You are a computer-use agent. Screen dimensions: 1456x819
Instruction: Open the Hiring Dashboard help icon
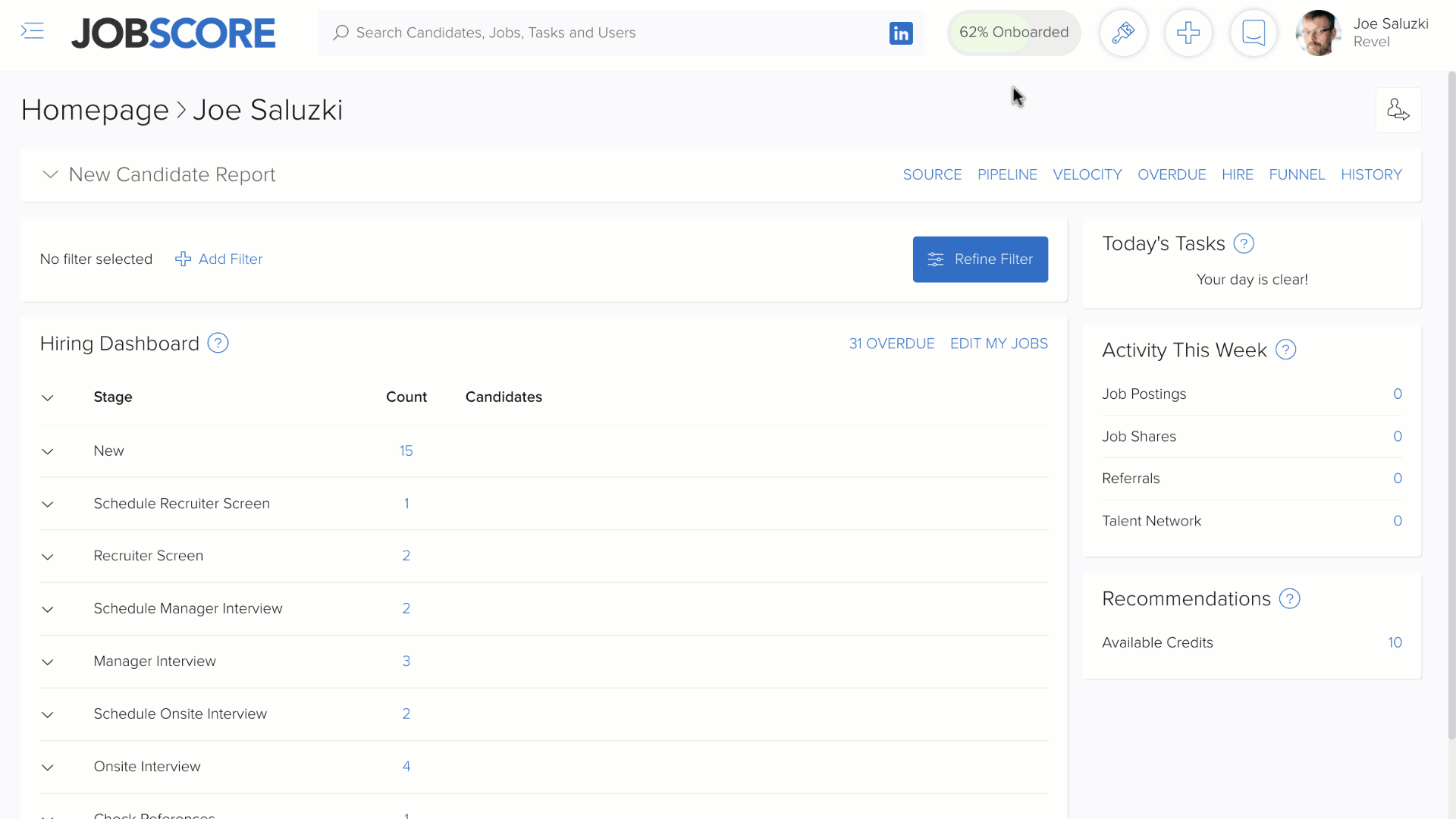tap(218, 343)
